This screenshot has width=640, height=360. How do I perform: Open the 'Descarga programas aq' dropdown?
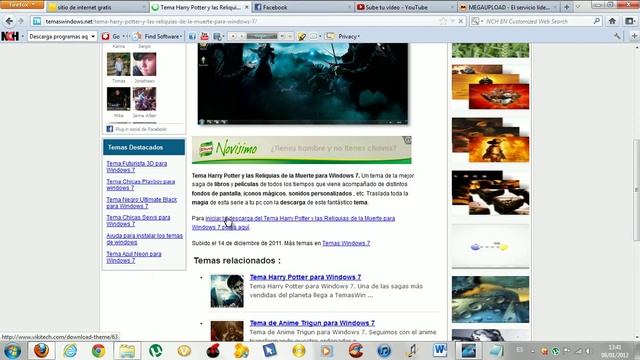(62, 36)
